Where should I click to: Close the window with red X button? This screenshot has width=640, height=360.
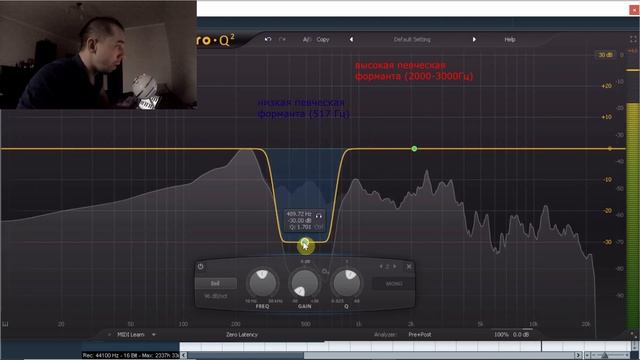point(634,9)
